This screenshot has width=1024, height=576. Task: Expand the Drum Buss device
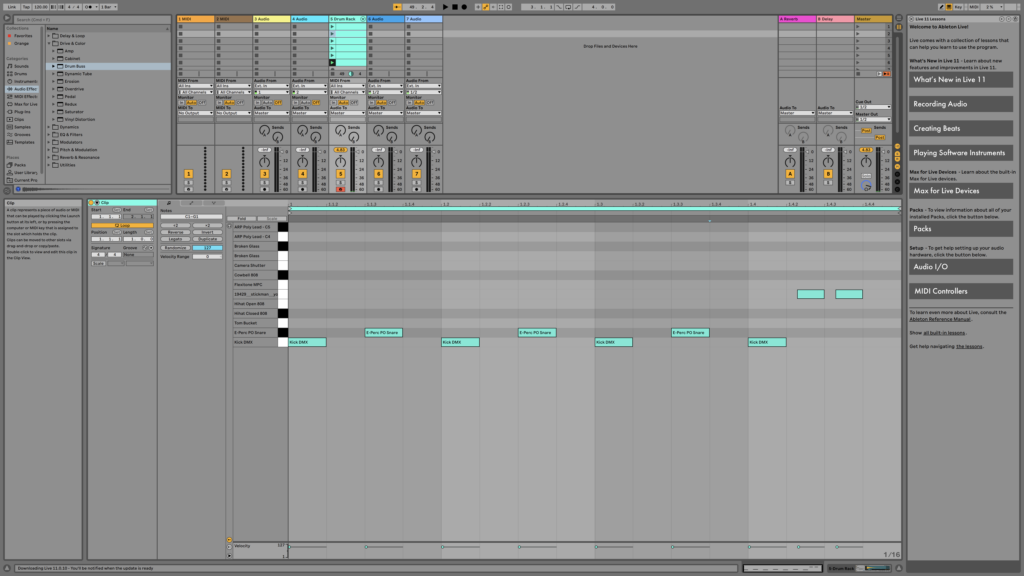pos(54,66)
